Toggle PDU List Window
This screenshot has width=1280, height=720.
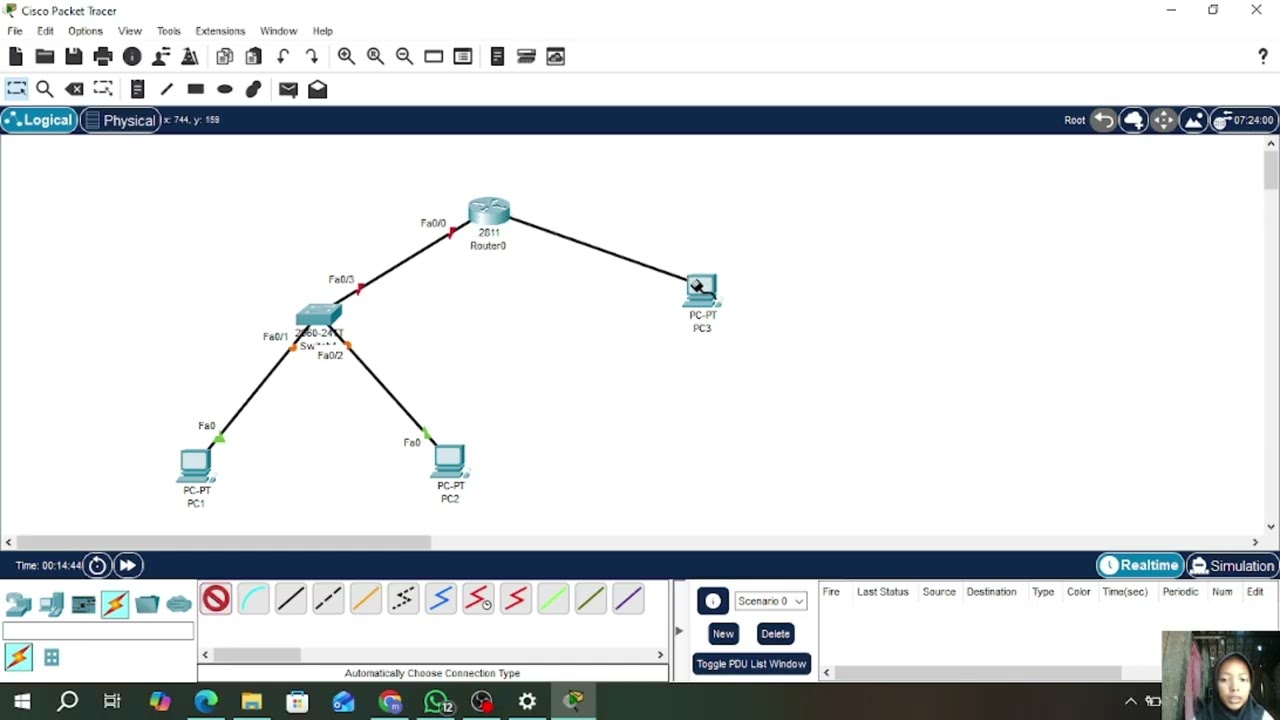coord(751,664)
